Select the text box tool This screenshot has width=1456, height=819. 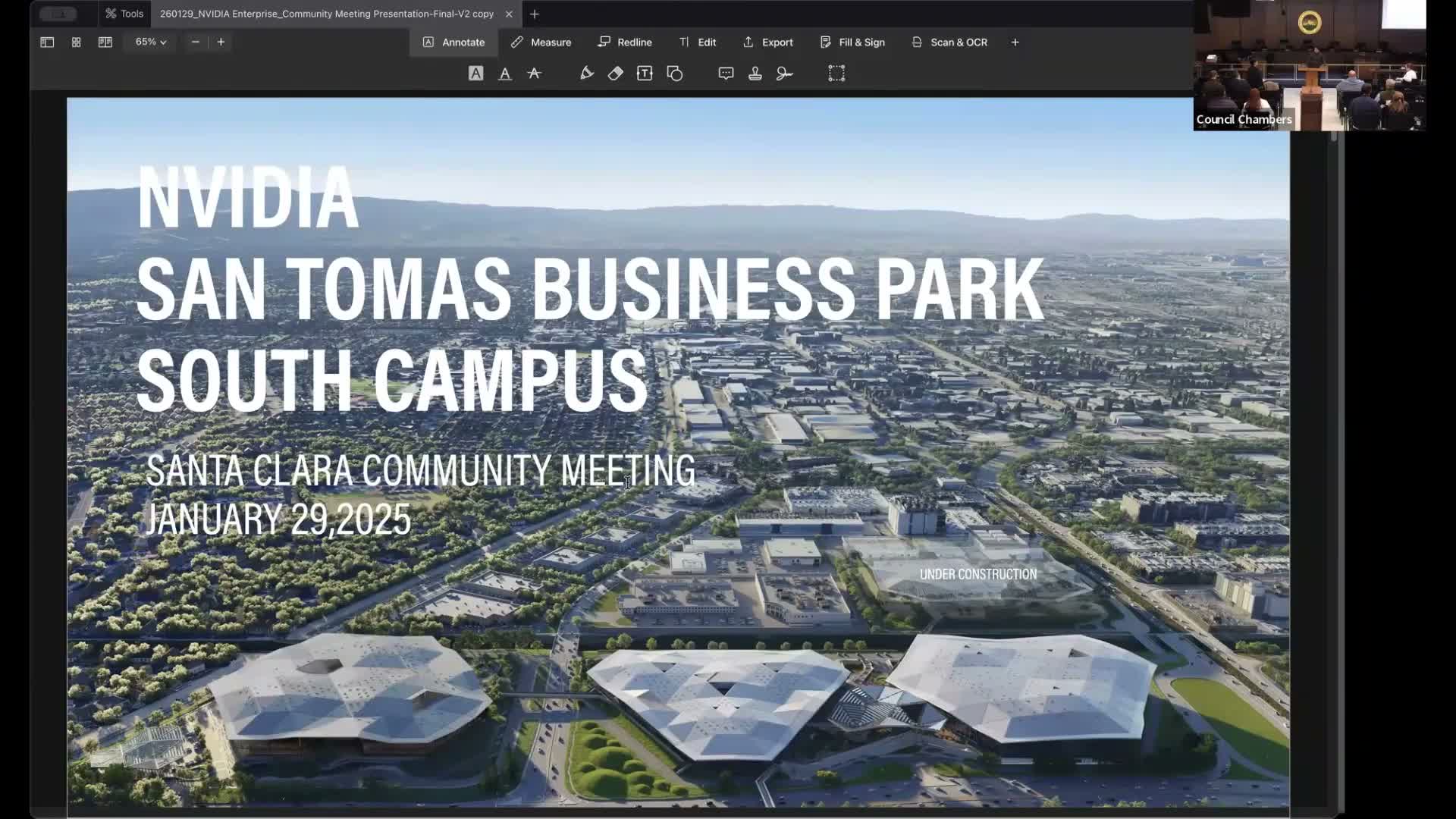tap(645, 74)
